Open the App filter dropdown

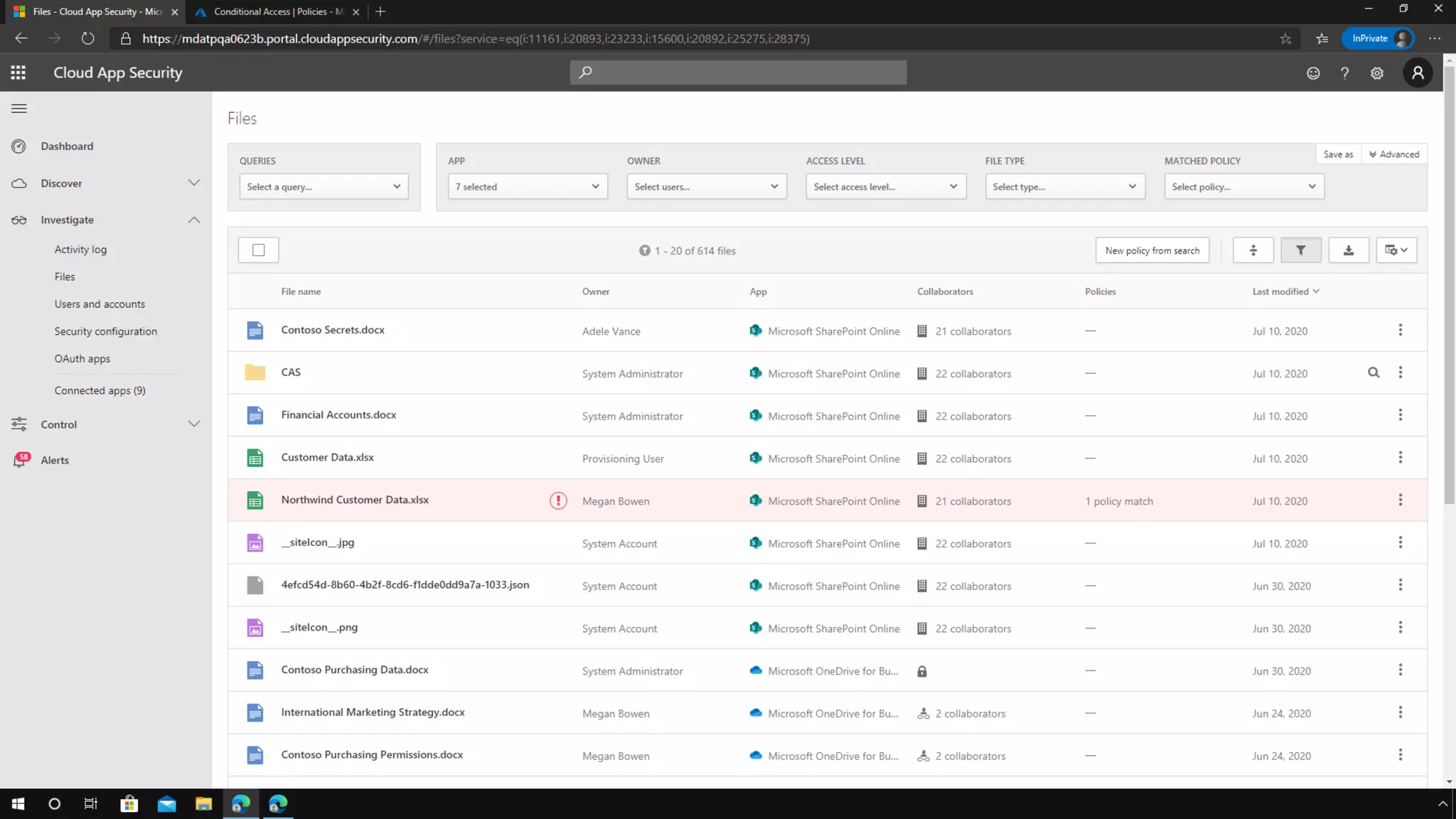tap(528, 186)
